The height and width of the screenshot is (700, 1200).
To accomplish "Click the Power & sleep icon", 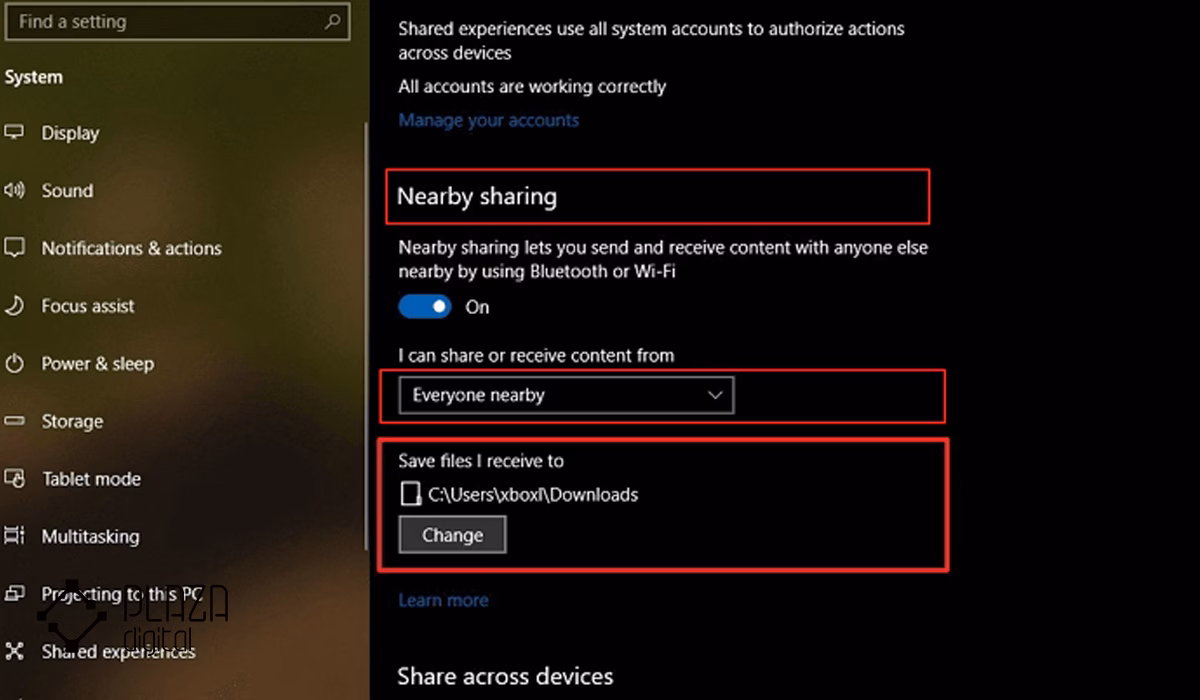I will point(14,363).
